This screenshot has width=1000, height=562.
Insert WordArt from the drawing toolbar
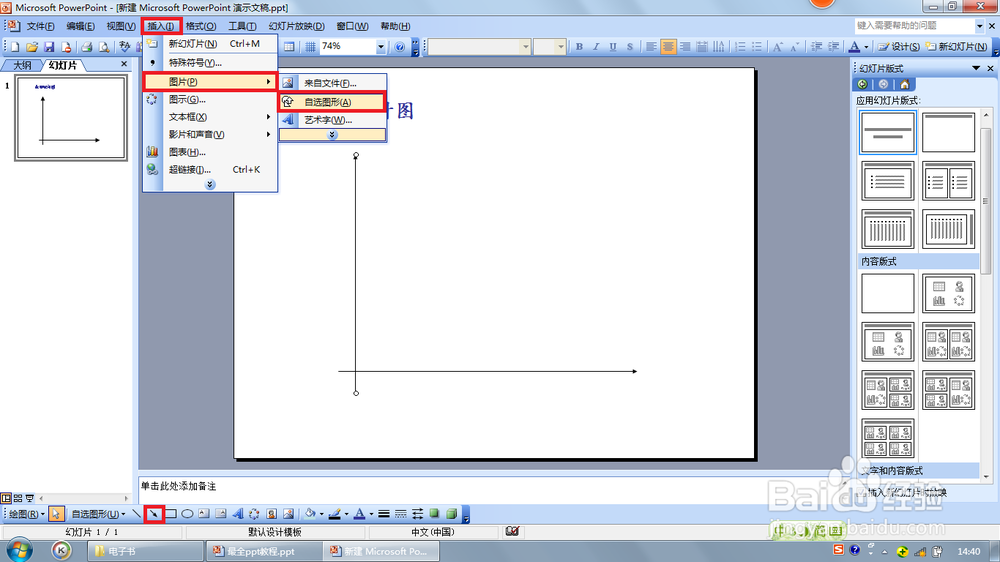[238, 514]
